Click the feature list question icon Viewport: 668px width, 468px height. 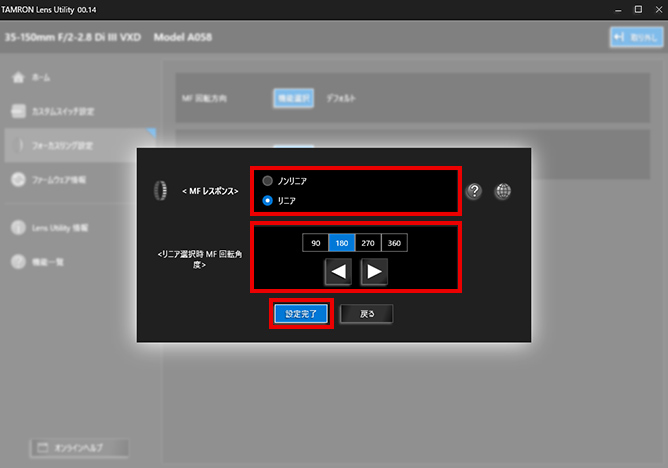pos(18,262)
